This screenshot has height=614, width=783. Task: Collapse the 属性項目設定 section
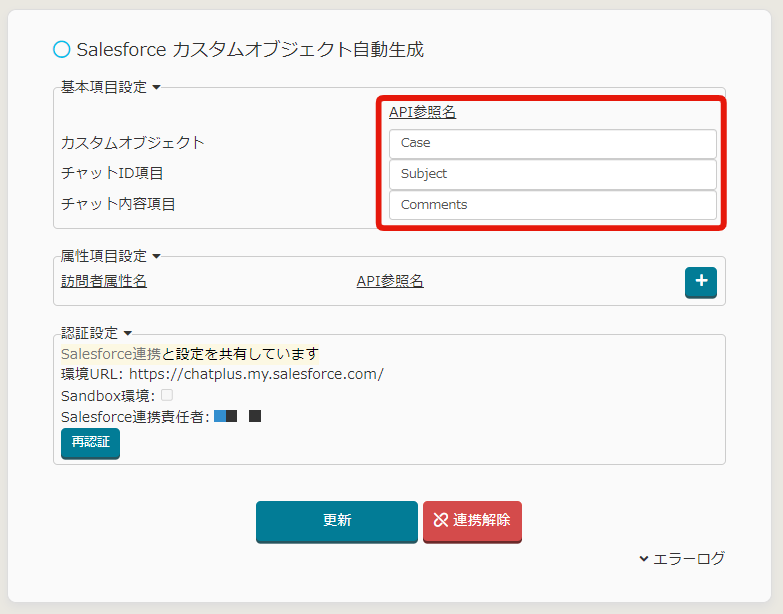pos(110,256)
